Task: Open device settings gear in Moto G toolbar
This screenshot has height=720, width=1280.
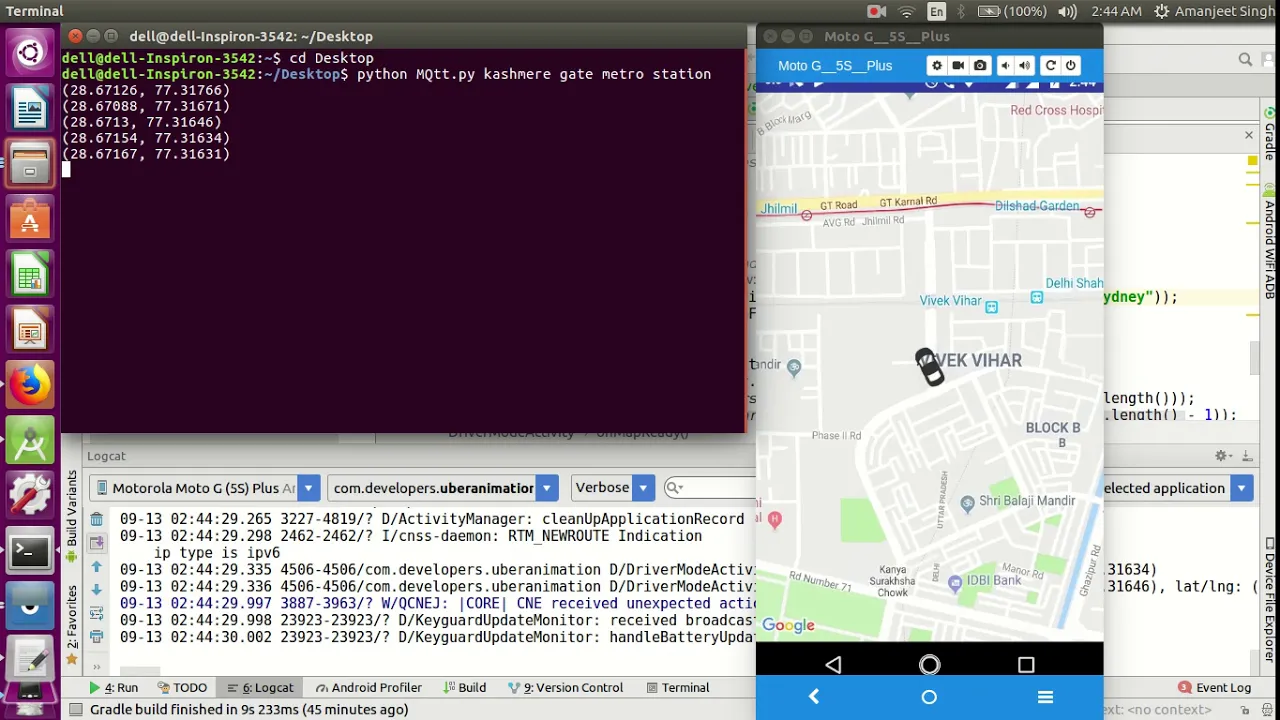Action: [x=937, y=65]
